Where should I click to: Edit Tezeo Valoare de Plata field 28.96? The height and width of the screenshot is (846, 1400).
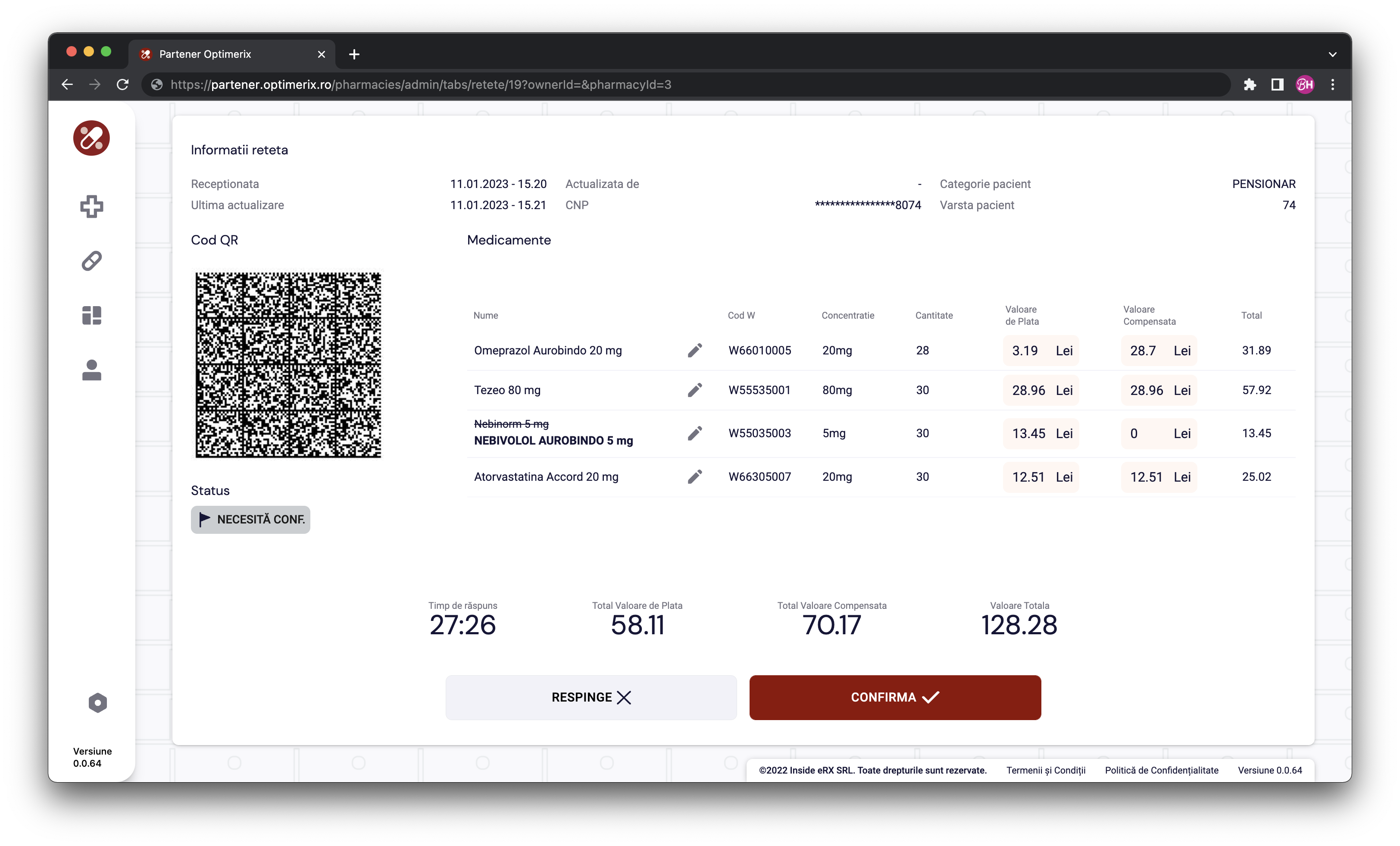tap(1041, 390)
